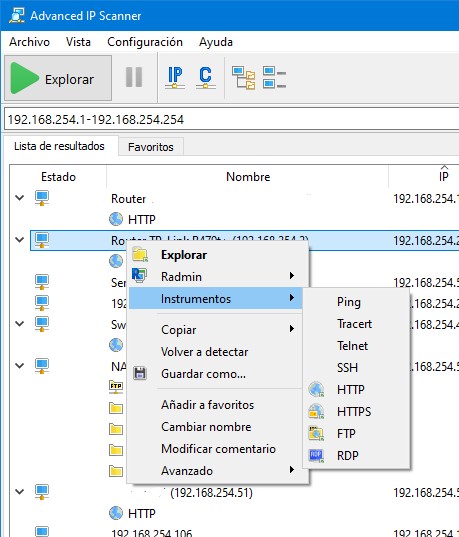The image size is (459, 537).
Task: Click the computer icon of Router row
Action: [42, 198]
